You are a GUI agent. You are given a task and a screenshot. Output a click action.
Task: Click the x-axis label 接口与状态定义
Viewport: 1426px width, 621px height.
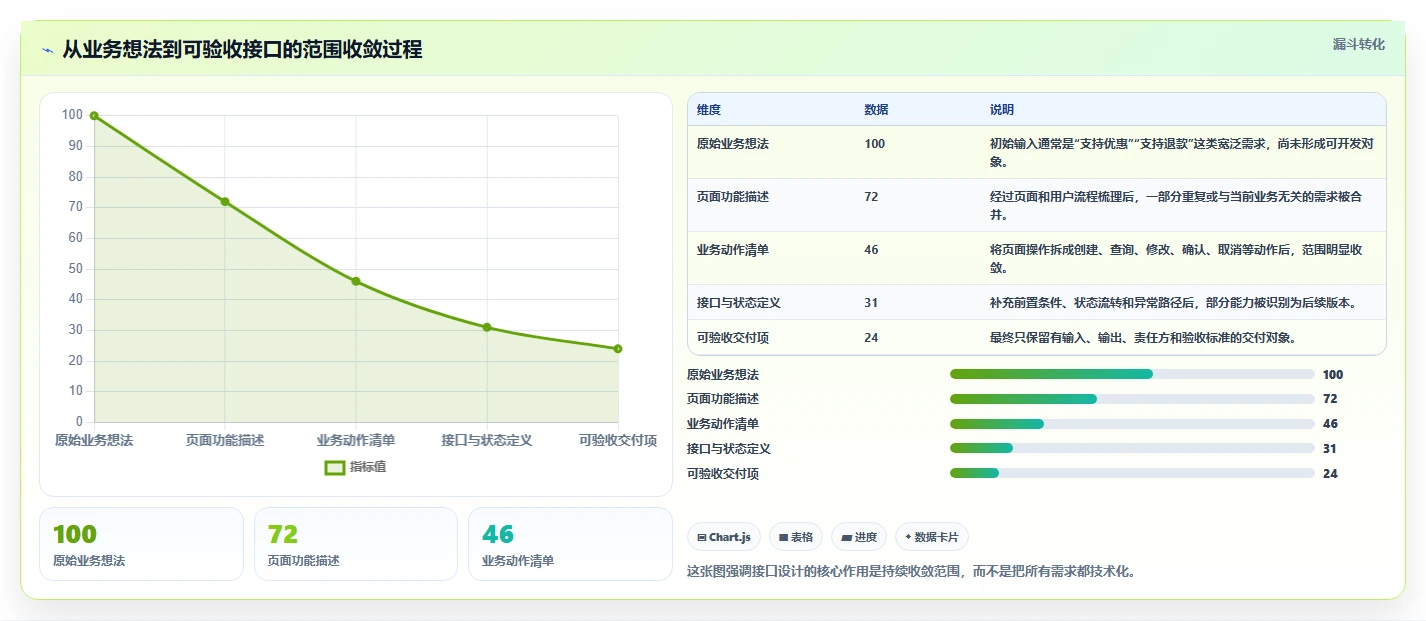point(487,440)
